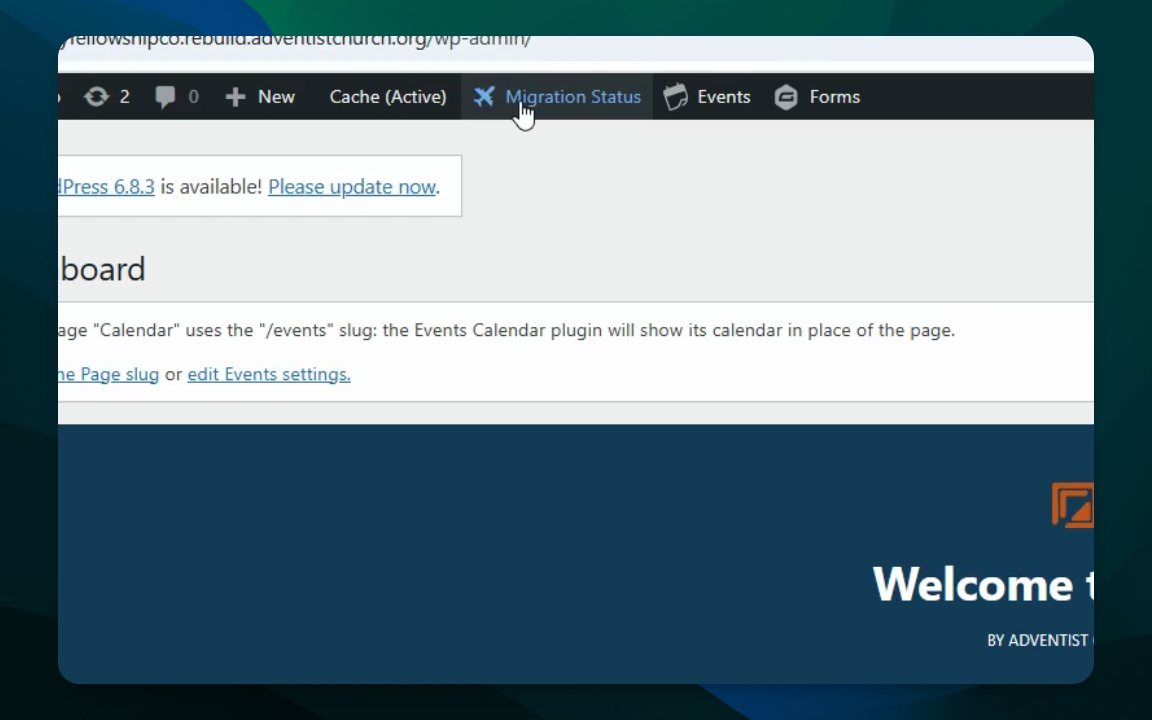Open the Cache (Active) menu

(x=388, y=97)
